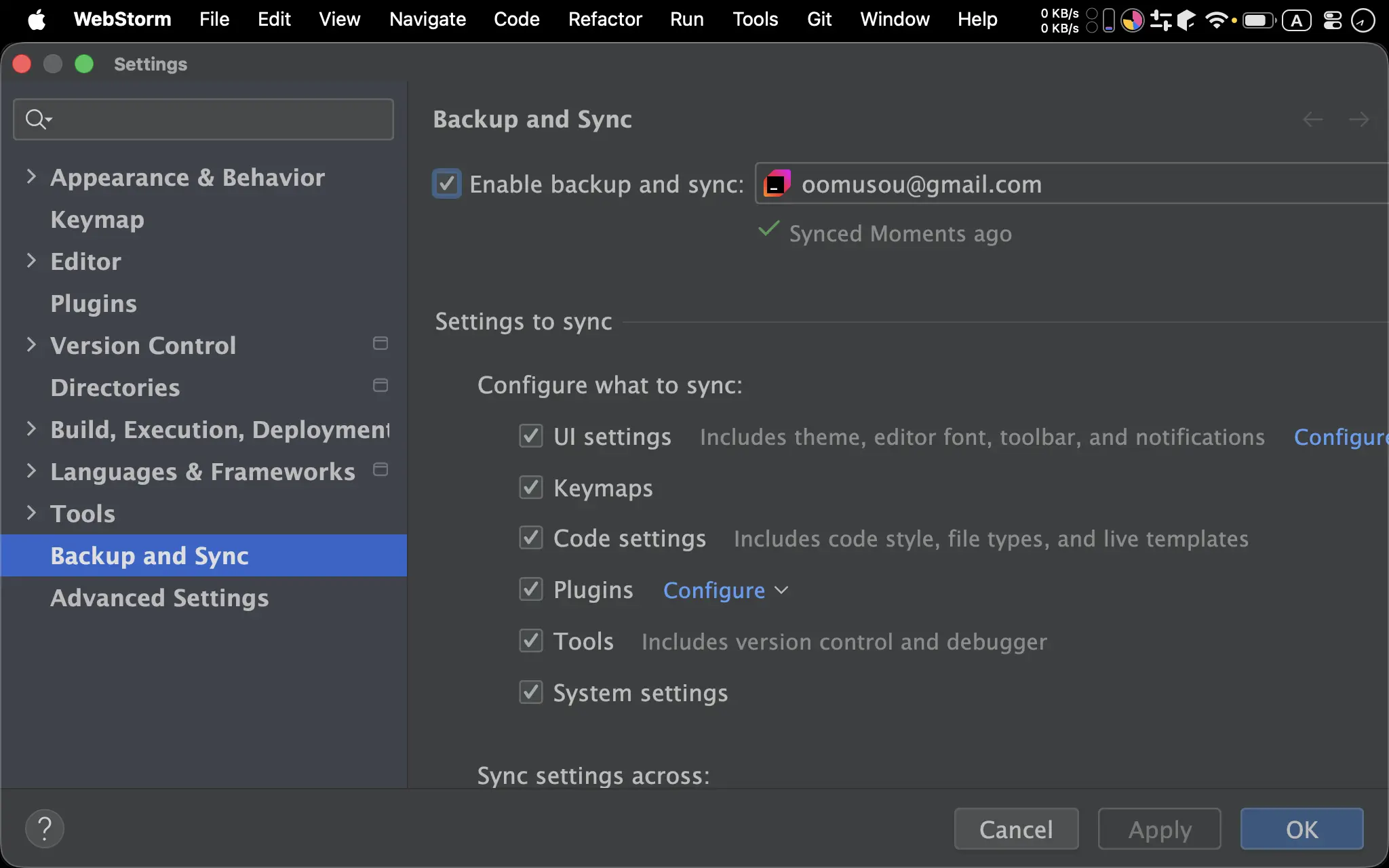Uncheck the Tools sync checkbox
1389x868 pixels.
pos(531,641)
